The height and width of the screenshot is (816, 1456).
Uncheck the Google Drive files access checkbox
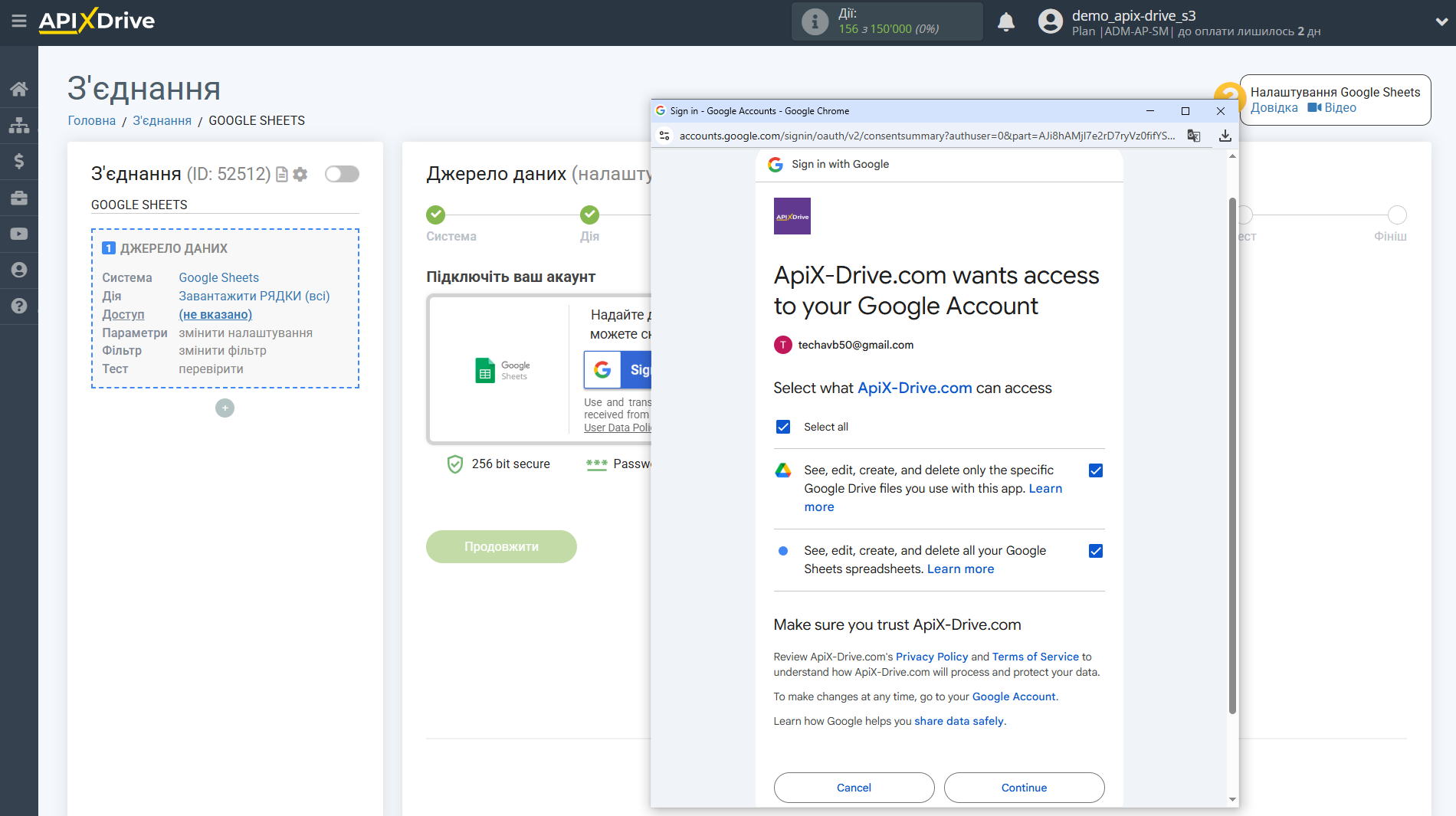(1096, 470)
